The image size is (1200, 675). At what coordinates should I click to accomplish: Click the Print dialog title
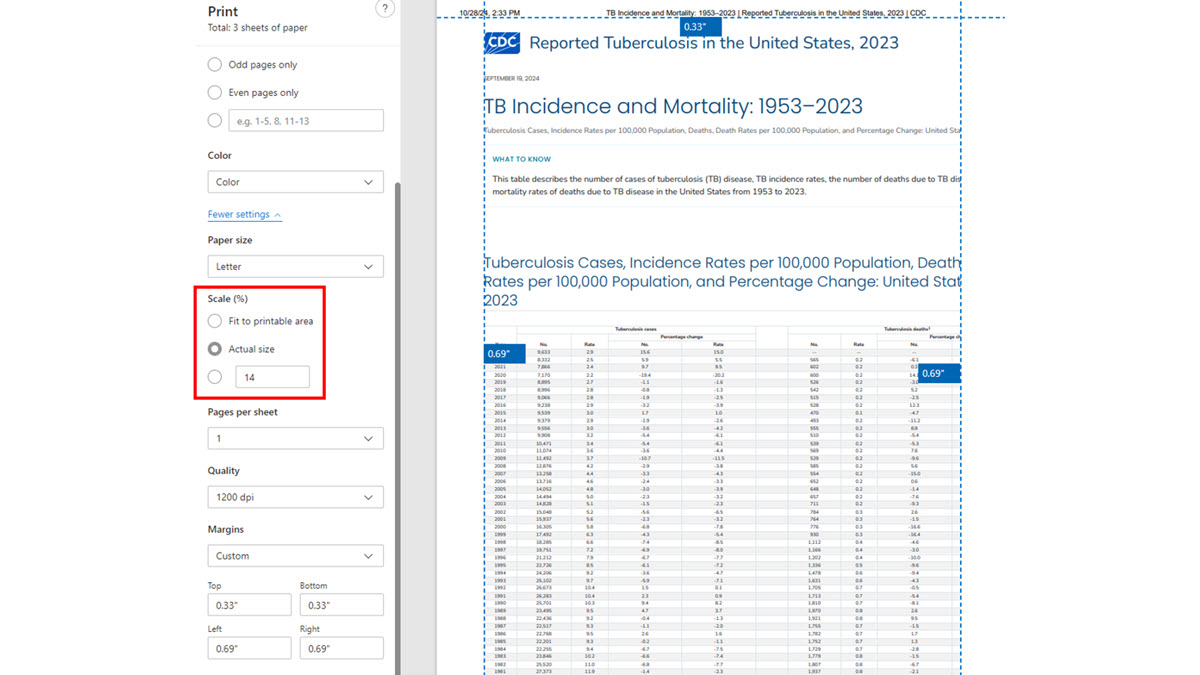(223, 11)
